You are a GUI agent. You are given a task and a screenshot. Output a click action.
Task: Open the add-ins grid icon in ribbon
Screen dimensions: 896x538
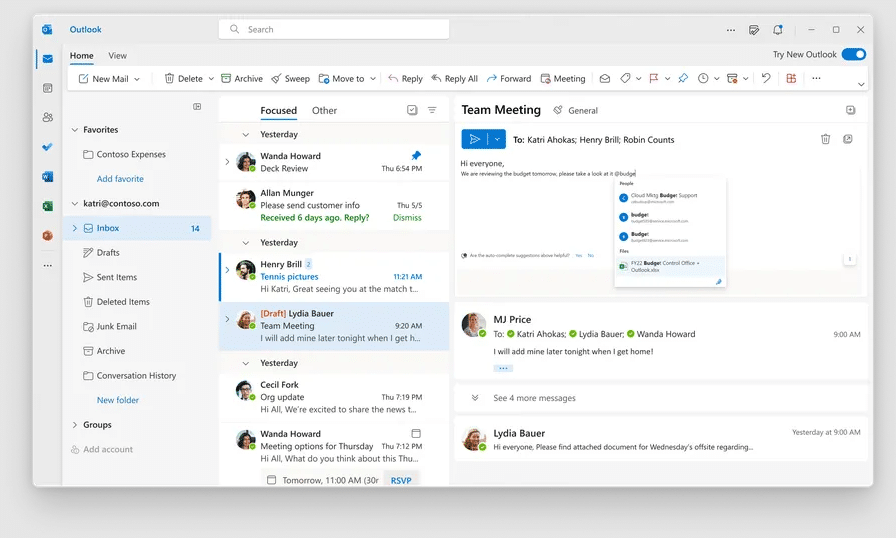[x=791, y=78]
